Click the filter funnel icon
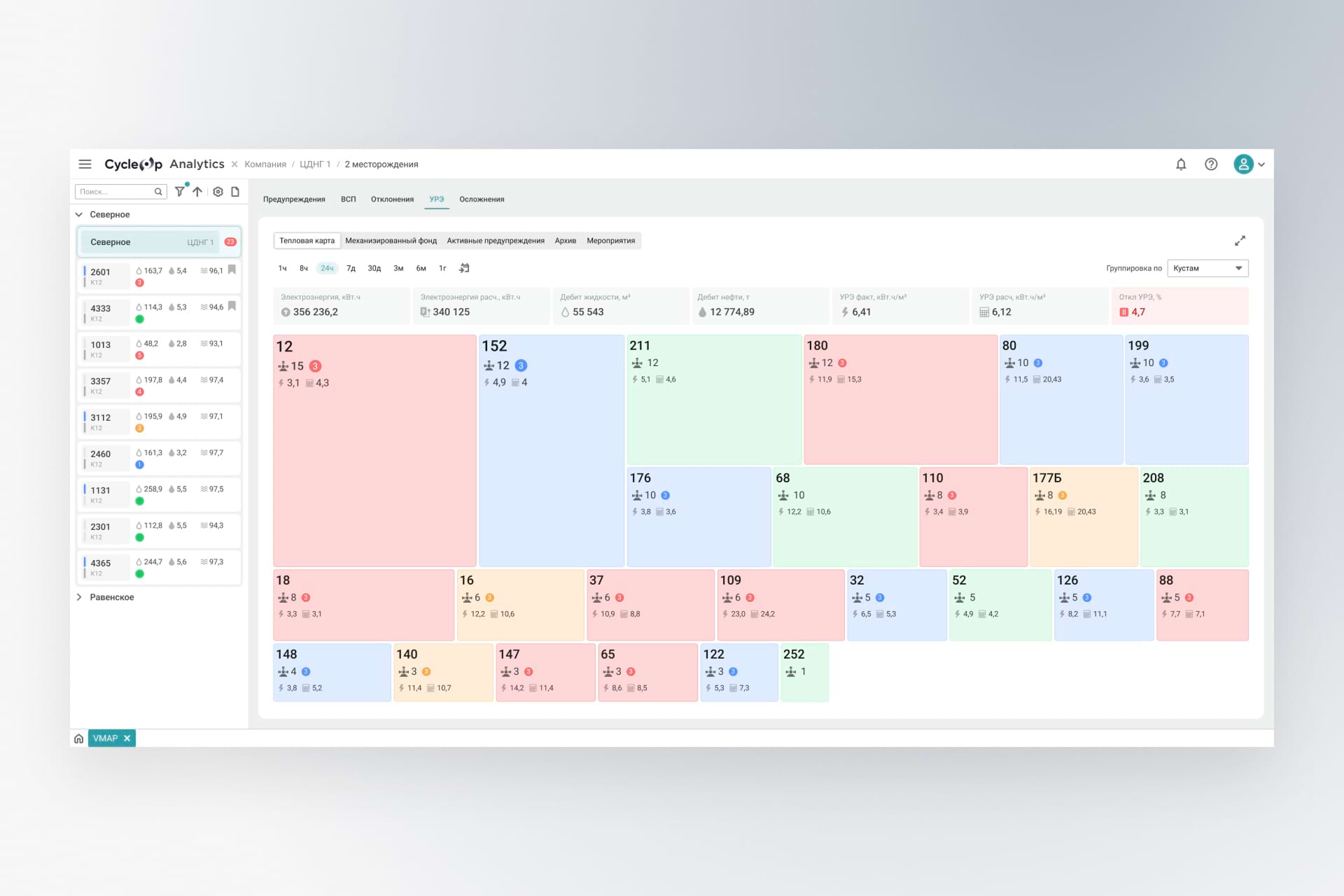Viewport: 1344px width, 896px height. click(180, 191)
